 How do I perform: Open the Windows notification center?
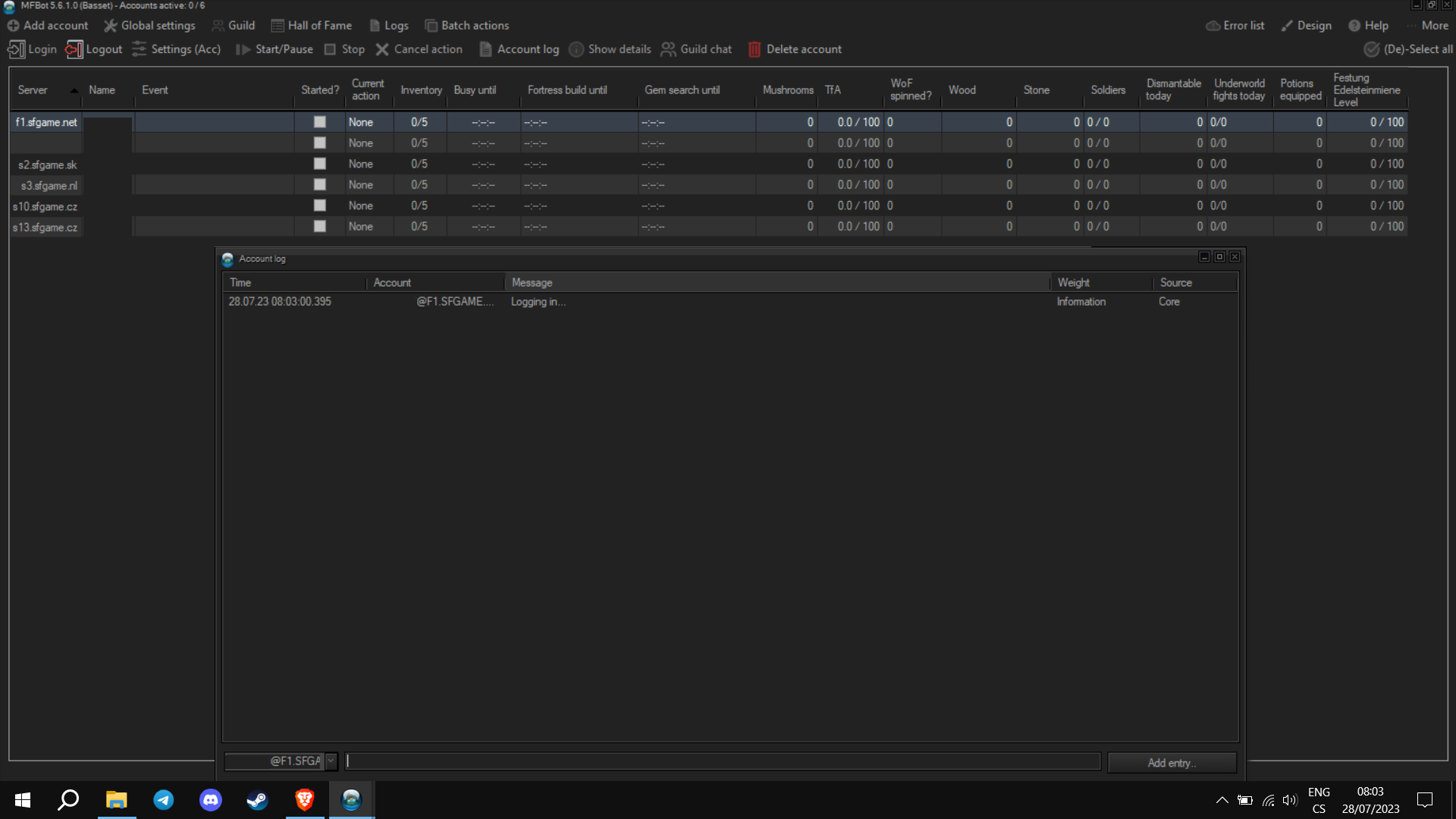[x=1425, y=800]
